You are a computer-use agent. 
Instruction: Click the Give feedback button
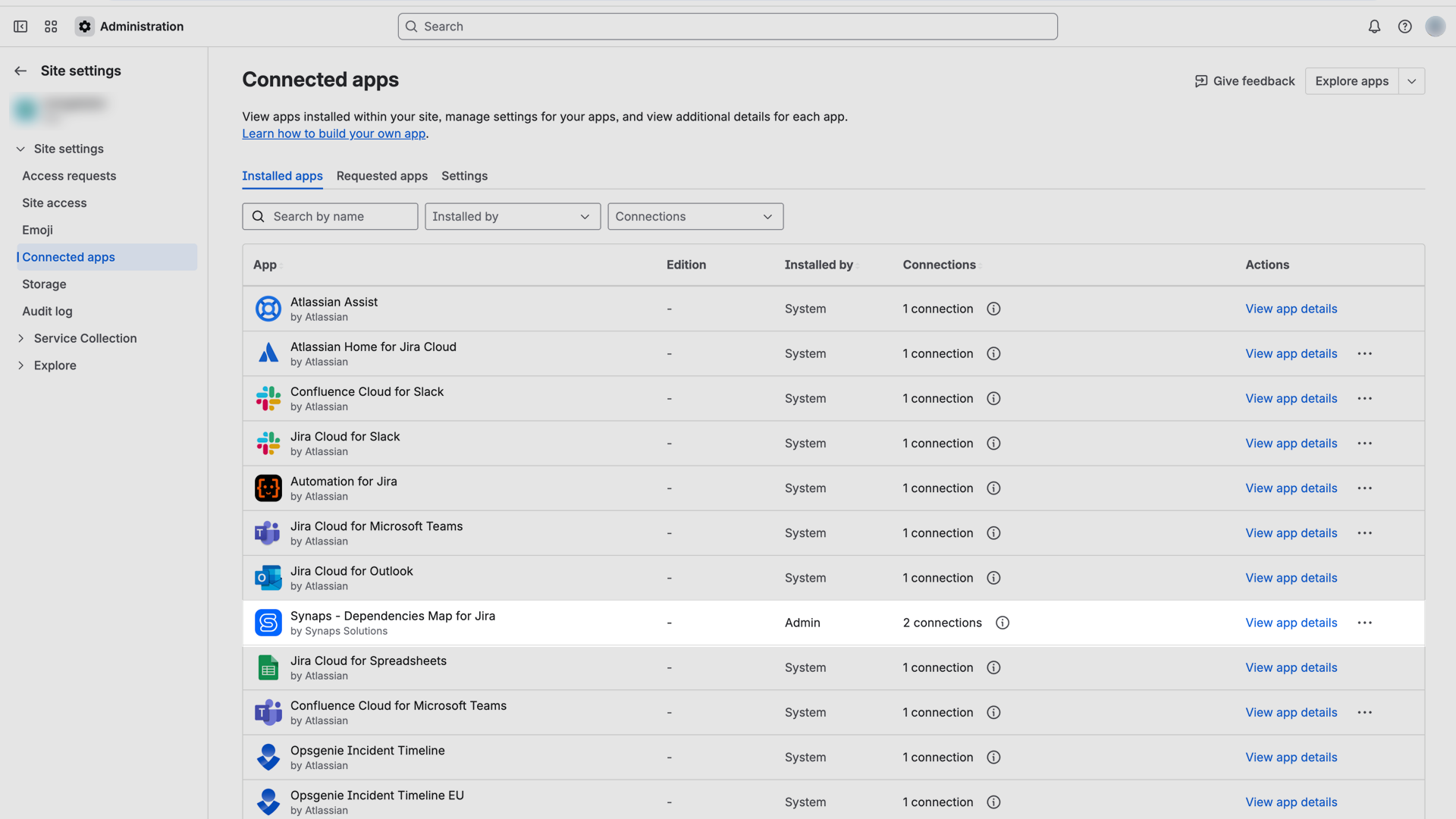pyautogui.click(x=1244, y=81)
